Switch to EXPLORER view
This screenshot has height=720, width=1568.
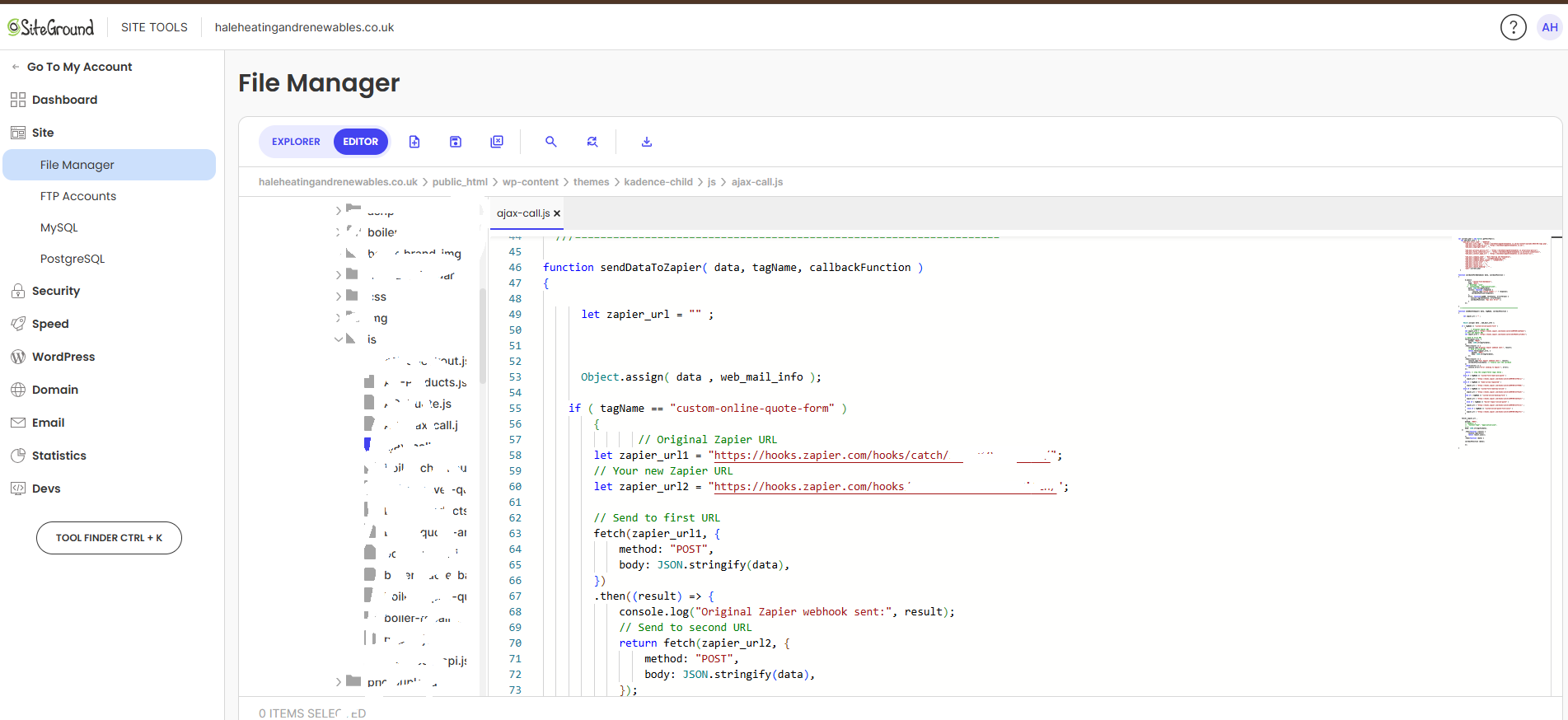pyautogui.click(x=296, y=142)
